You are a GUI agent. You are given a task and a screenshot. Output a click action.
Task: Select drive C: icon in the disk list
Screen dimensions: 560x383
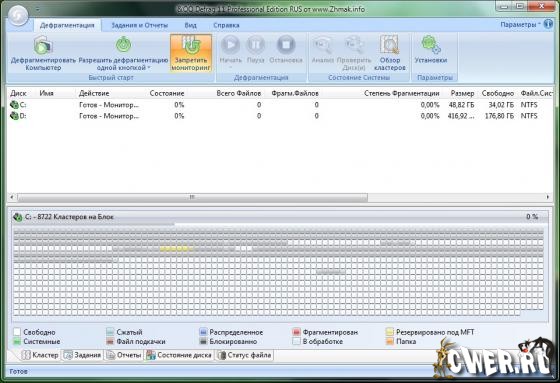coord(14,105)
